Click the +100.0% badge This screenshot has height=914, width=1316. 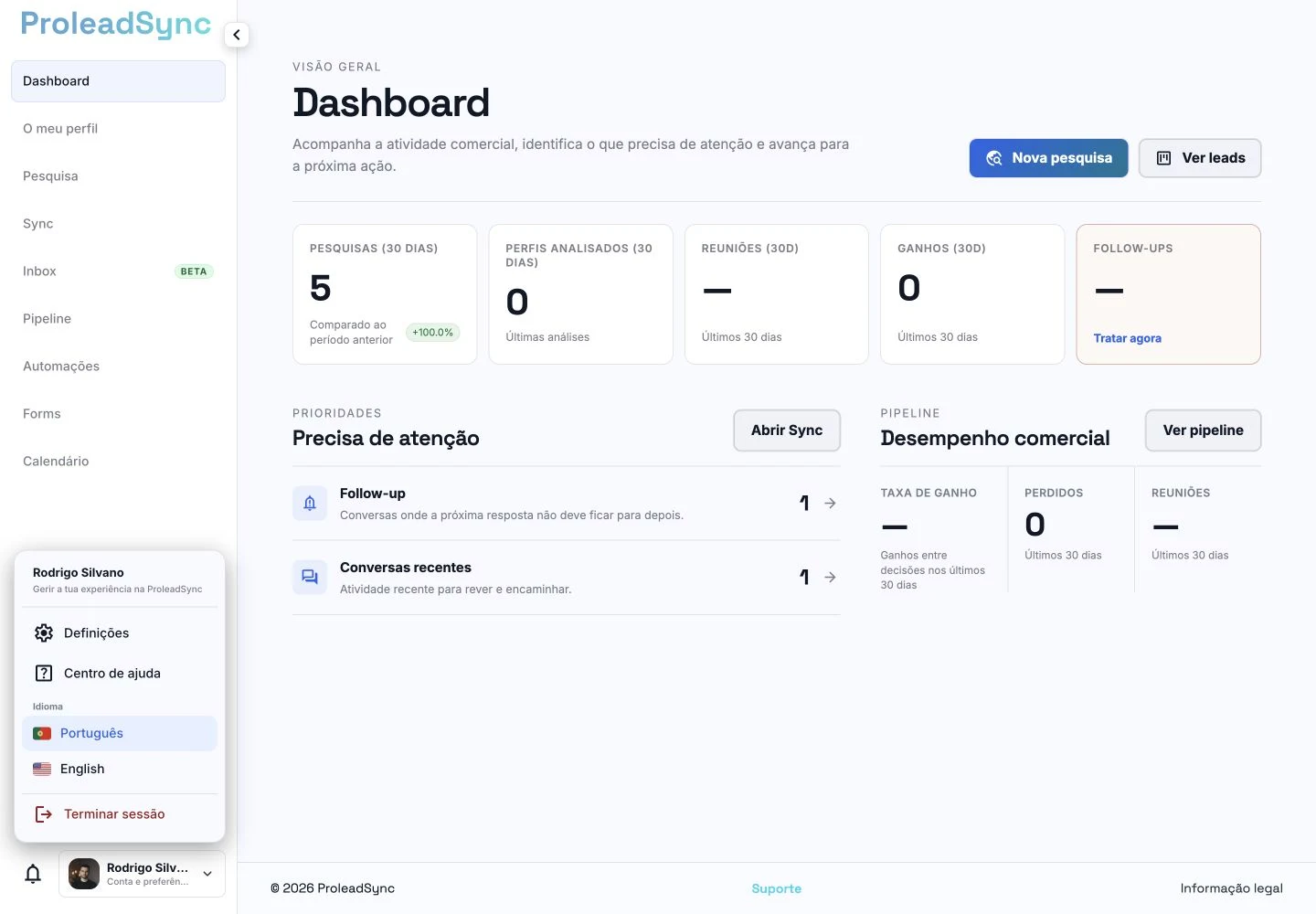click(432, 333)
